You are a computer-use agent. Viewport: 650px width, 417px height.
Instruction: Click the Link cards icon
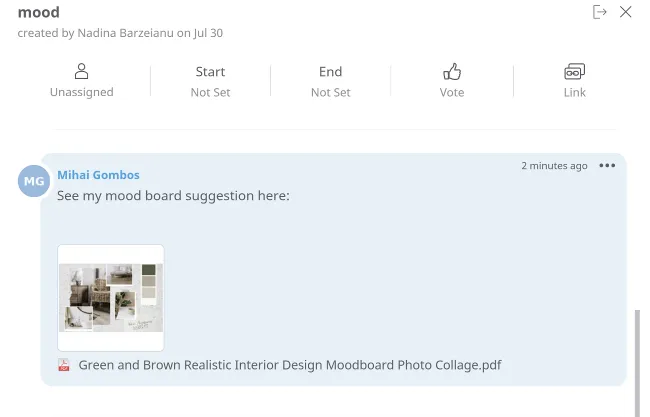click(575, 71)
